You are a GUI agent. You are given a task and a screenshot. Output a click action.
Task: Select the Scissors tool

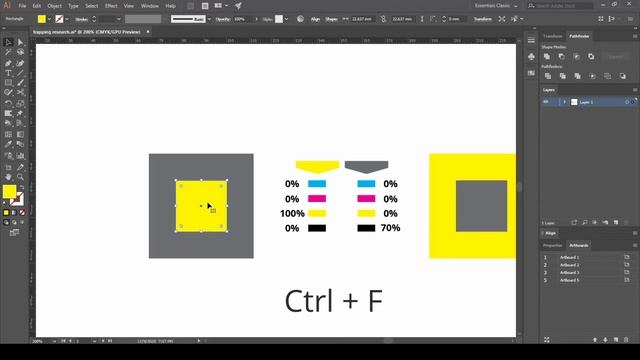[20, 93]
